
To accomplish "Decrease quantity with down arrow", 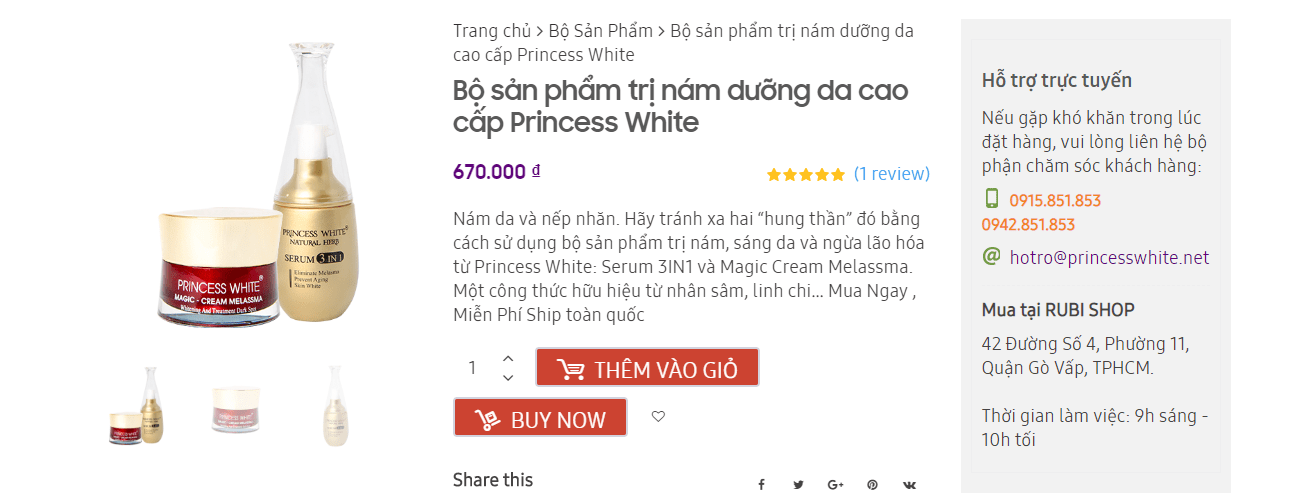I will point(508,377).
